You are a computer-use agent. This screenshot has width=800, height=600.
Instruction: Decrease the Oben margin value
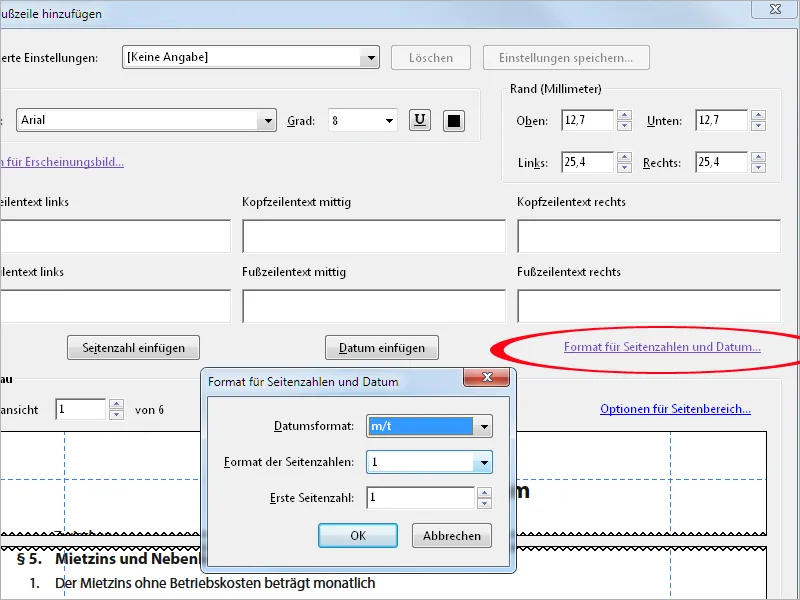pyautogui.click(x=624, y=126)
